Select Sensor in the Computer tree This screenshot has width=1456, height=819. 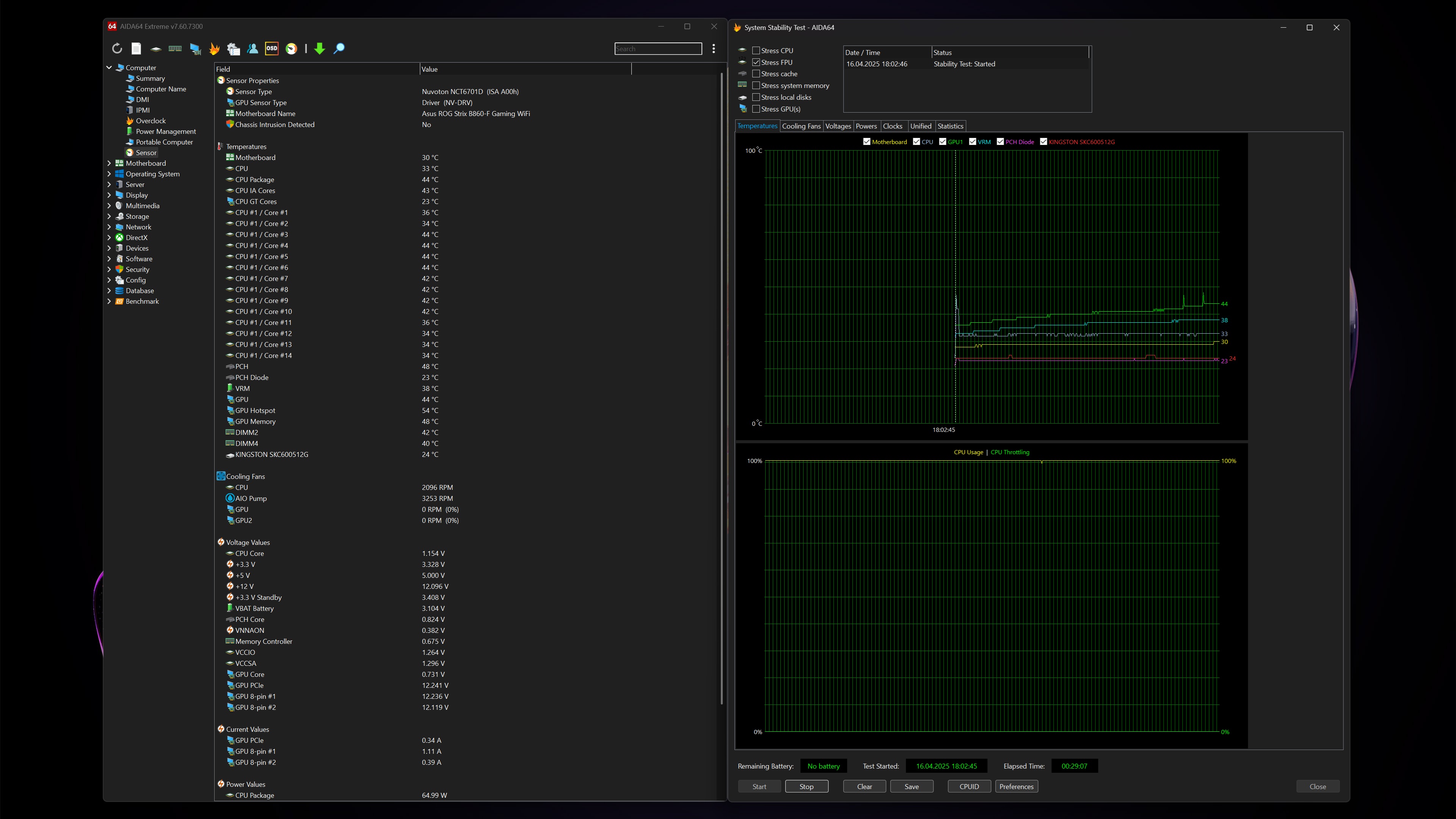point(146,152)
